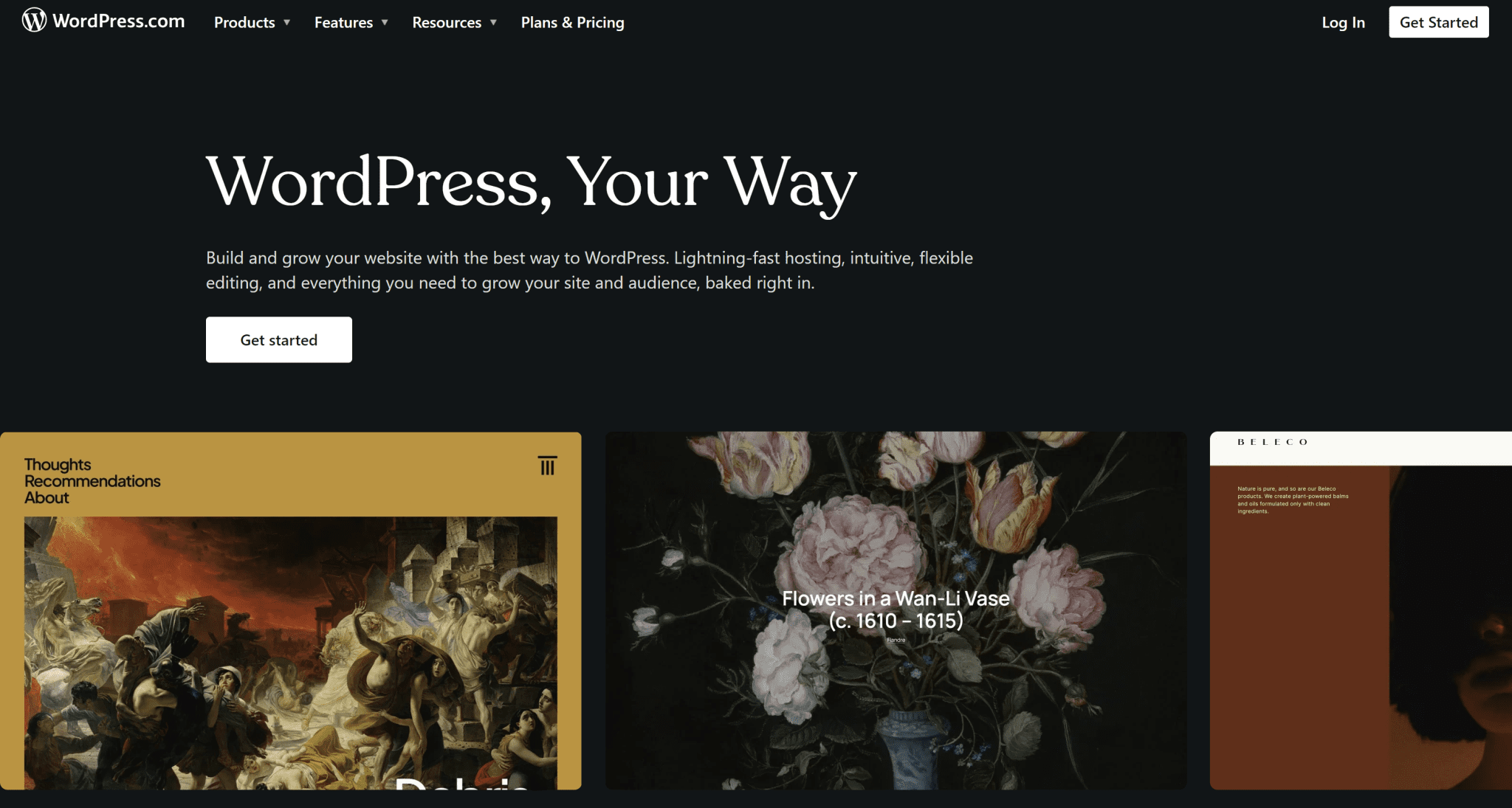Select the Flowers in a Wan-Li Vase theme
This screenshot has width=1512, height=808.
click(896, 610)
